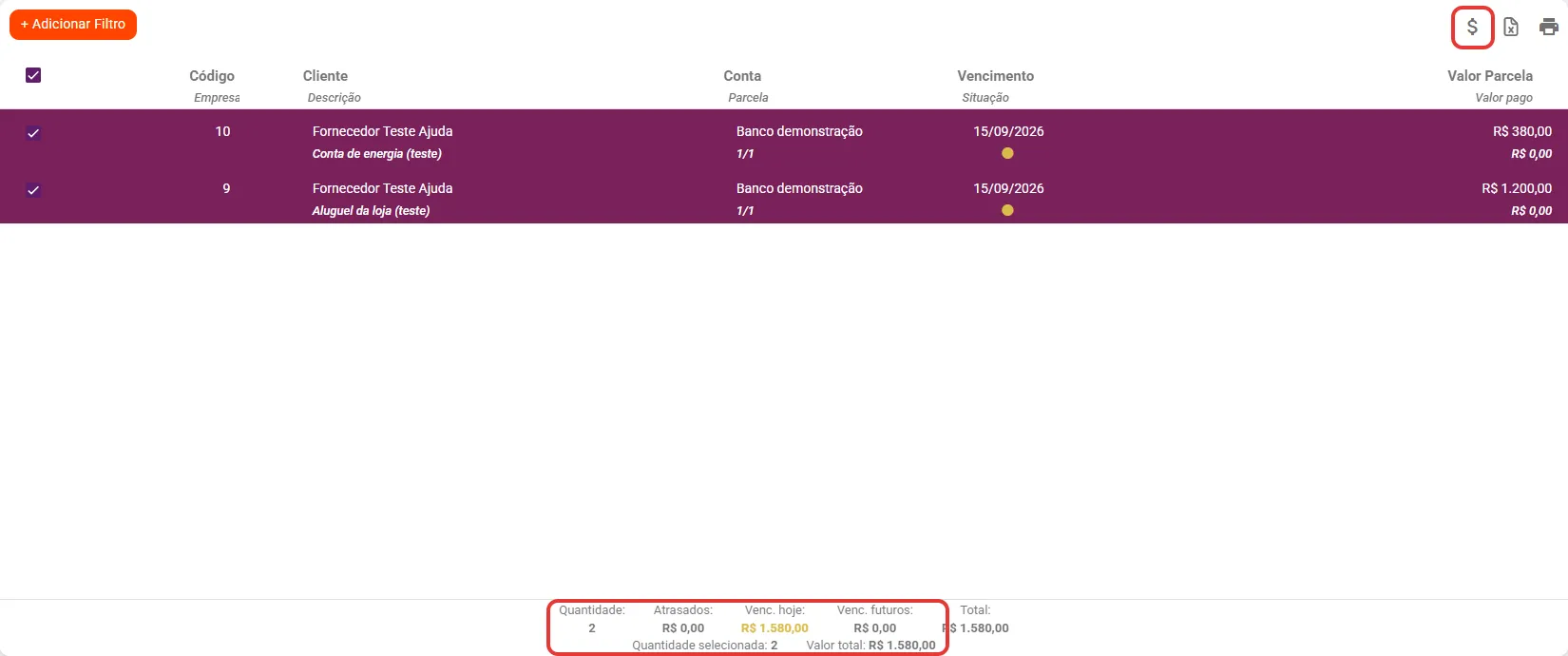Click Fornecedor Teste Ajuda in row 9
Image resolution: width=1568 pixels, height=656 pixels.
[382, 188]
